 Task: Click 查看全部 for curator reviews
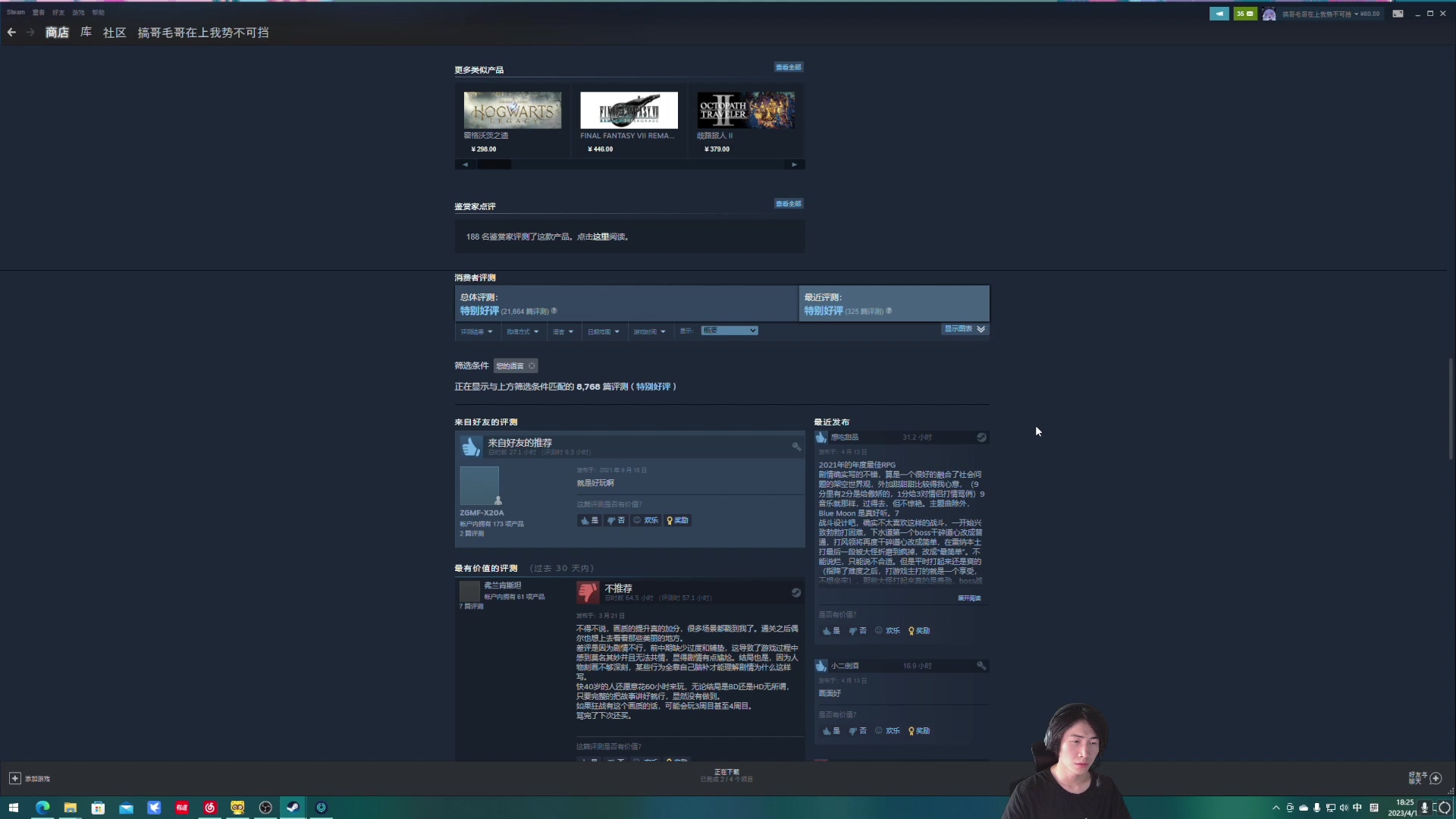788,204
